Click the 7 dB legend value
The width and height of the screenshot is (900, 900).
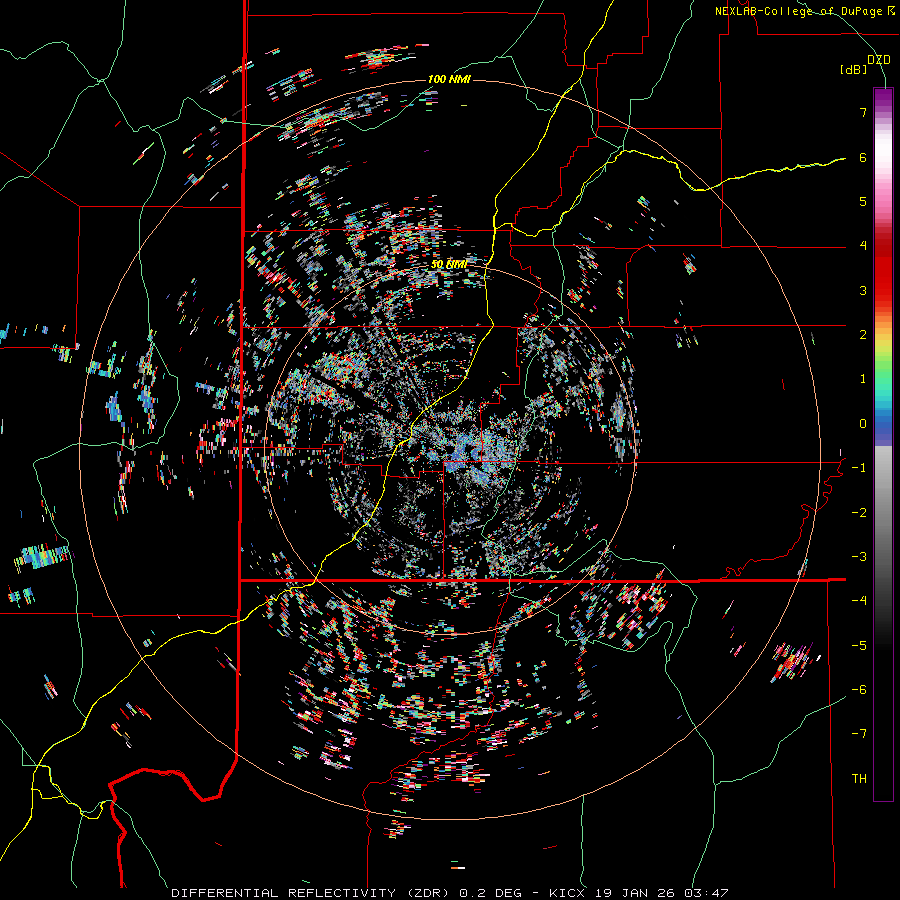[863, 112]
